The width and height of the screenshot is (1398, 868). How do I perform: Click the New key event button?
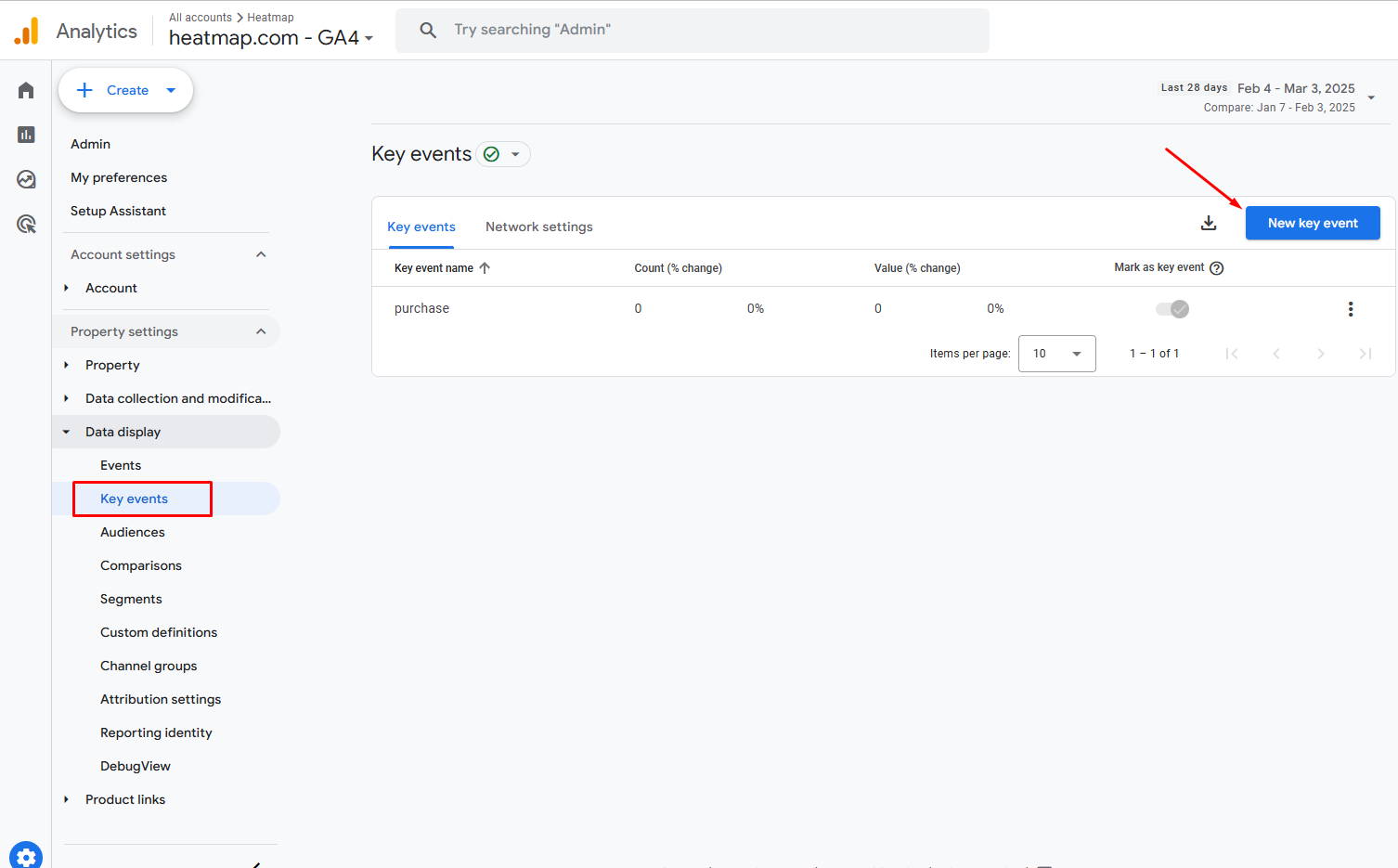click(x=1313, y=223)
